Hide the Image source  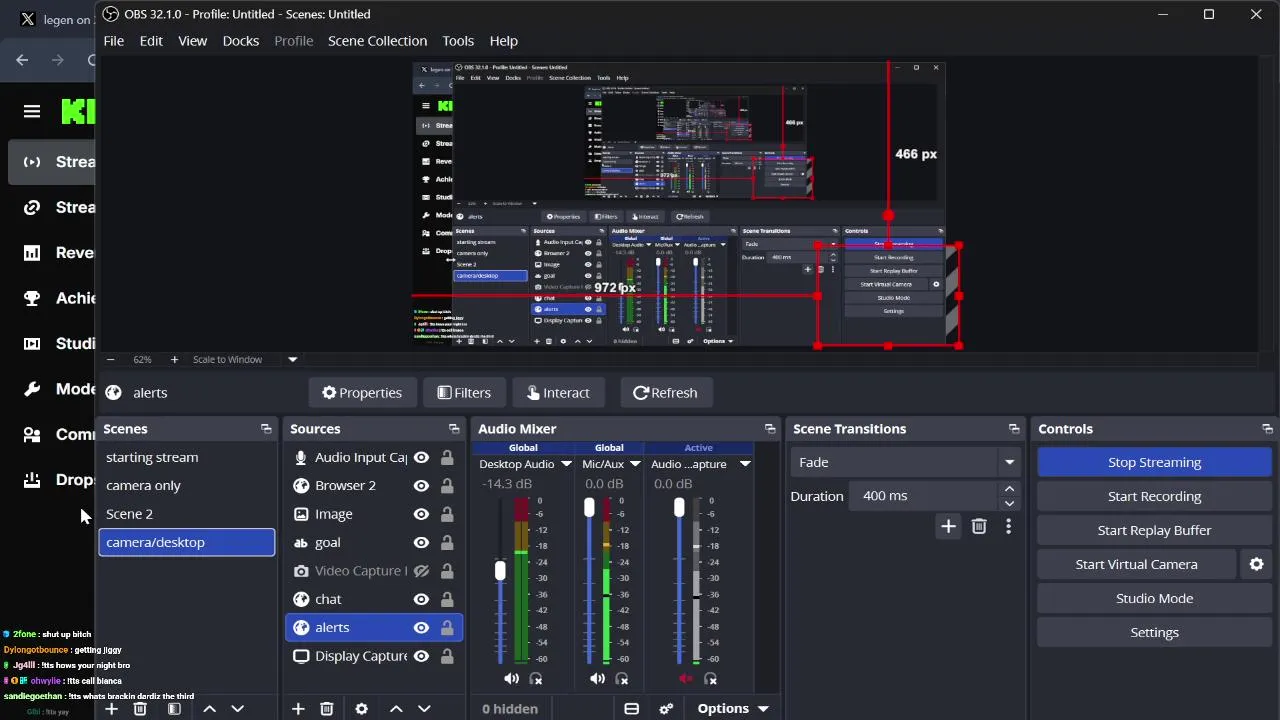click(421, 514)
